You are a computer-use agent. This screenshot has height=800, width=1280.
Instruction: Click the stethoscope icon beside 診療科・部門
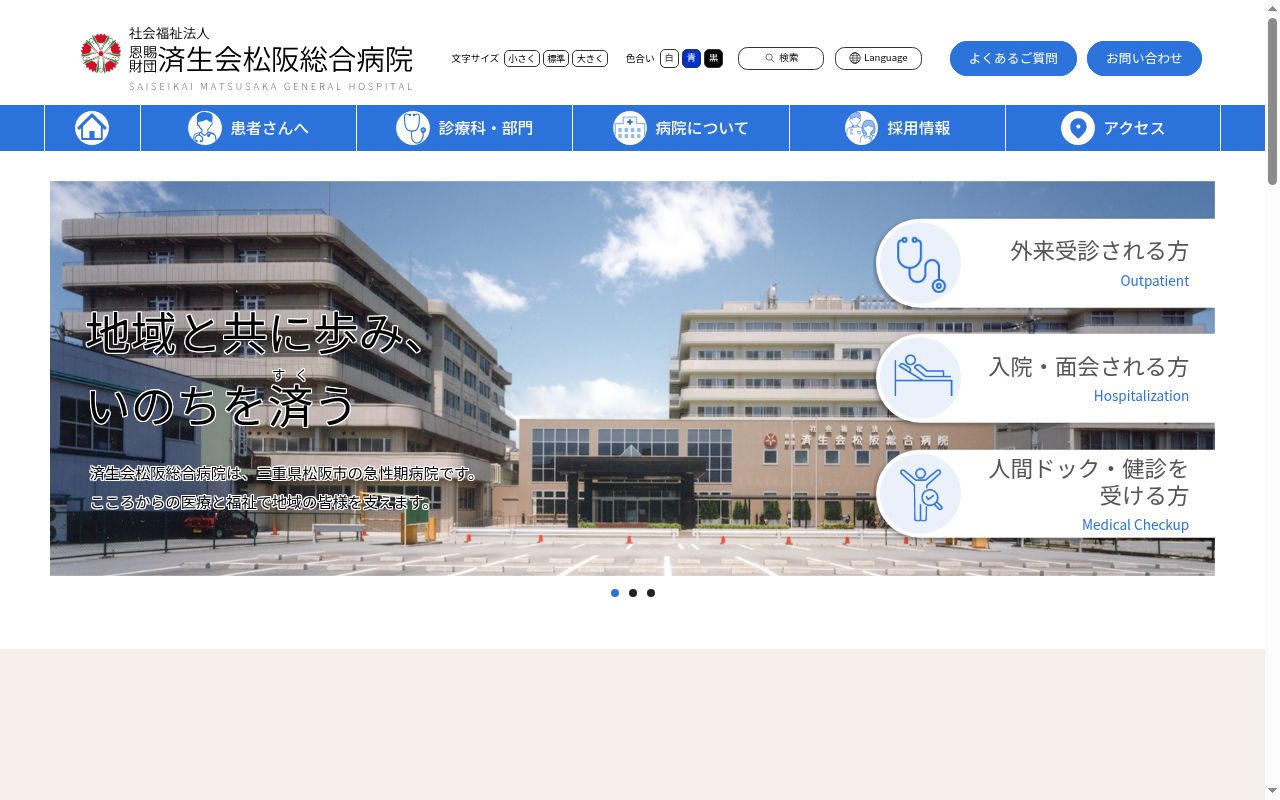coord(413,128)
